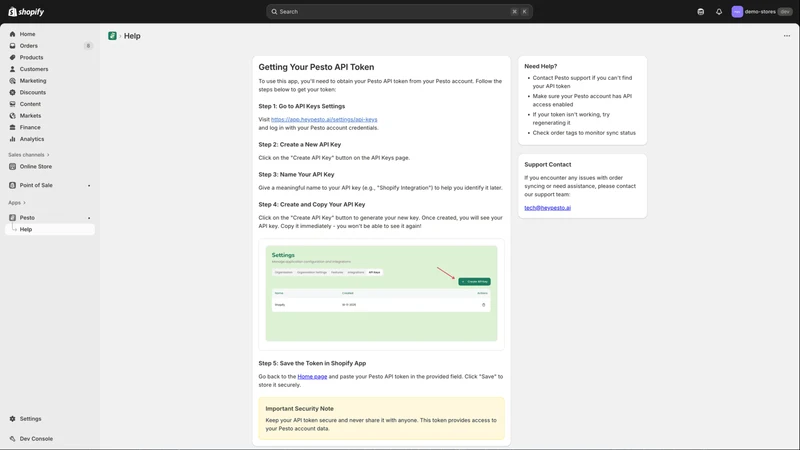
Task: Click the Point of Sale icon
Action: (12, 185)
